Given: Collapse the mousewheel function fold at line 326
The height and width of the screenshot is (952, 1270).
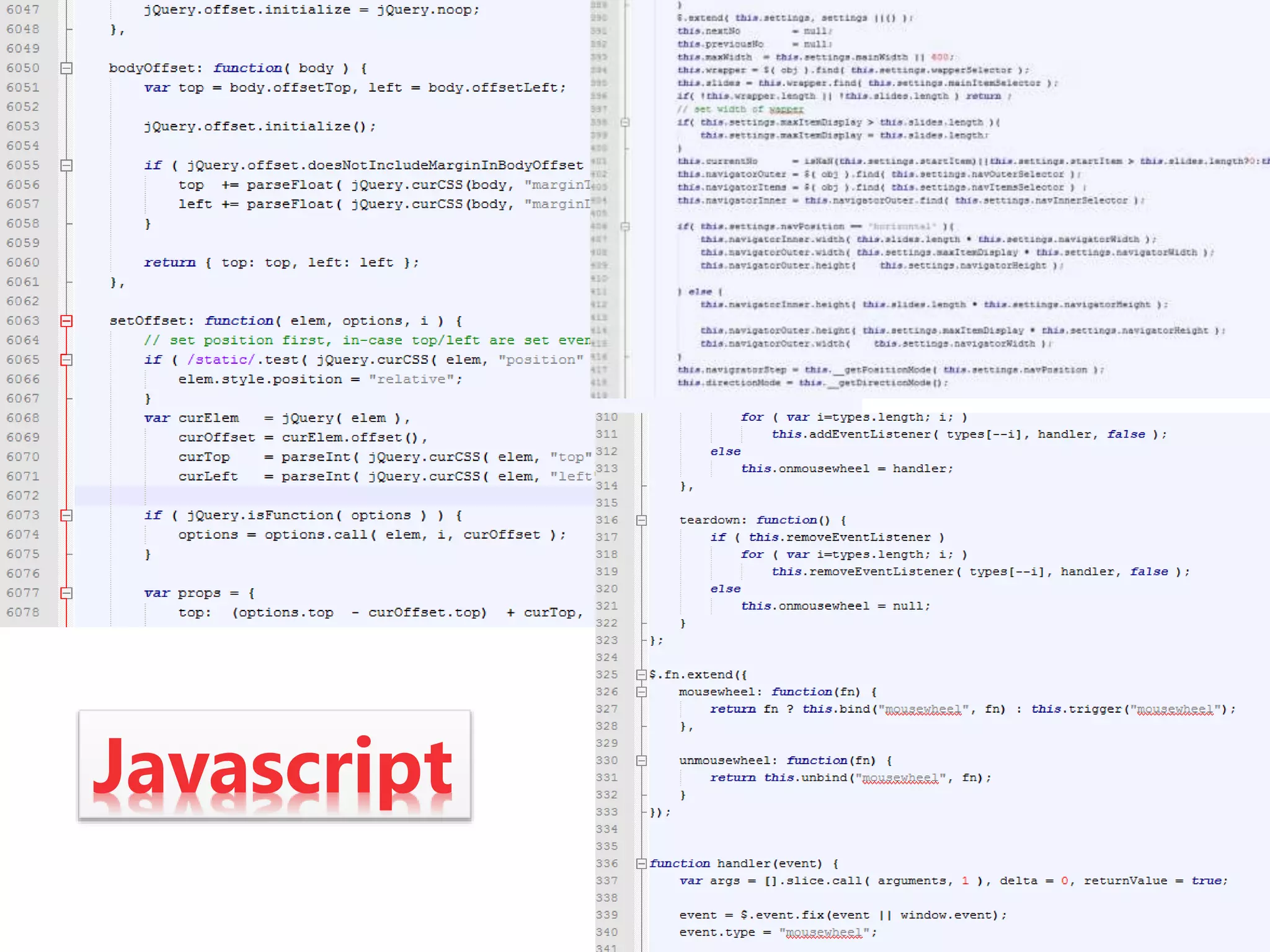Looking at the screenshot, I should [x=642, y=692].
